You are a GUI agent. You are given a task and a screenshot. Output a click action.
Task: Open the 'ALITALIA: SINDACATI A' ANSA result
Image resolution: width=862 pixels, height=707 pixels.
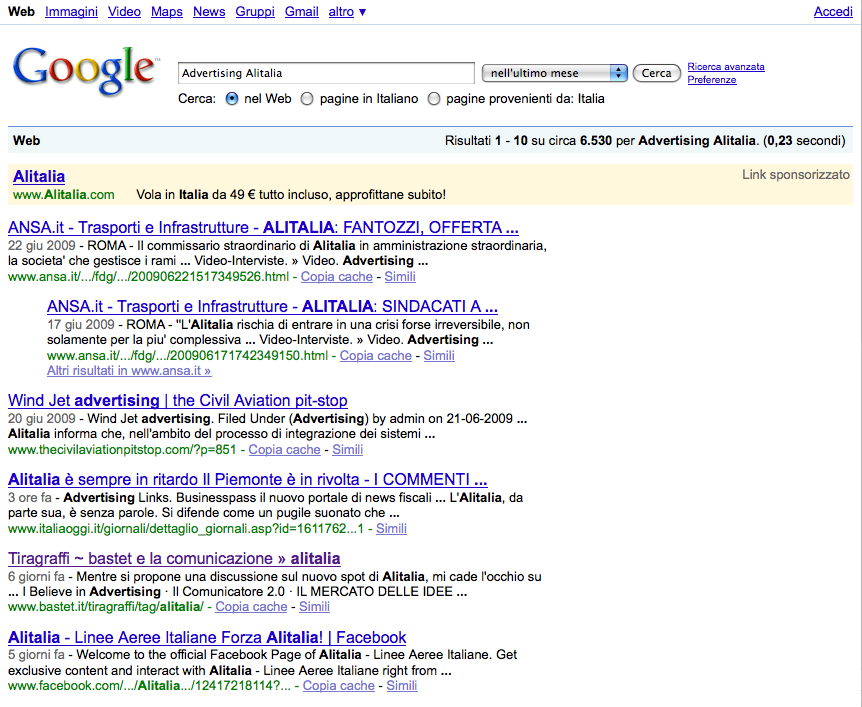[x=272, y=306]
